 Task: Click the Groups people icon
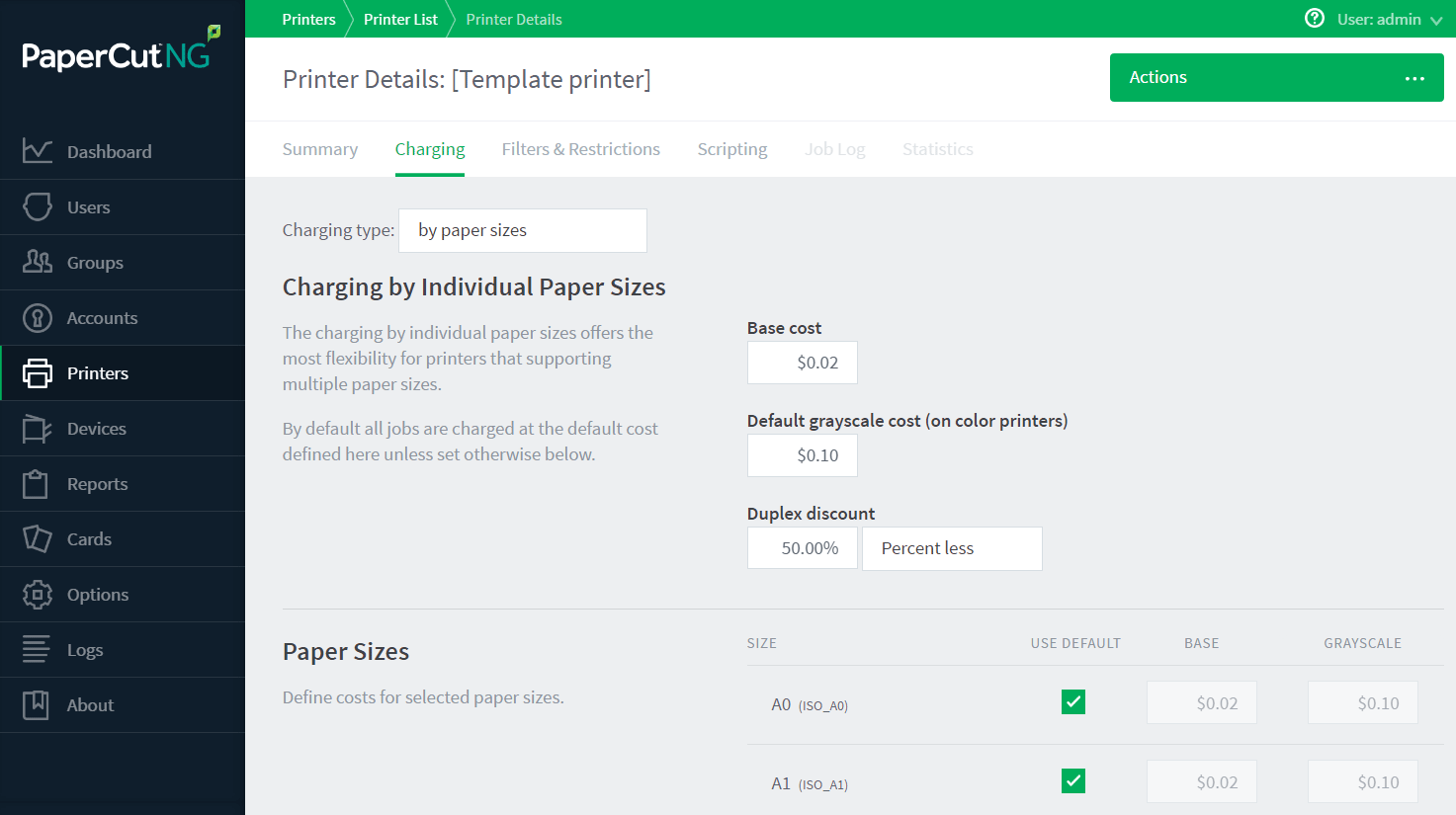click(37, 262)
